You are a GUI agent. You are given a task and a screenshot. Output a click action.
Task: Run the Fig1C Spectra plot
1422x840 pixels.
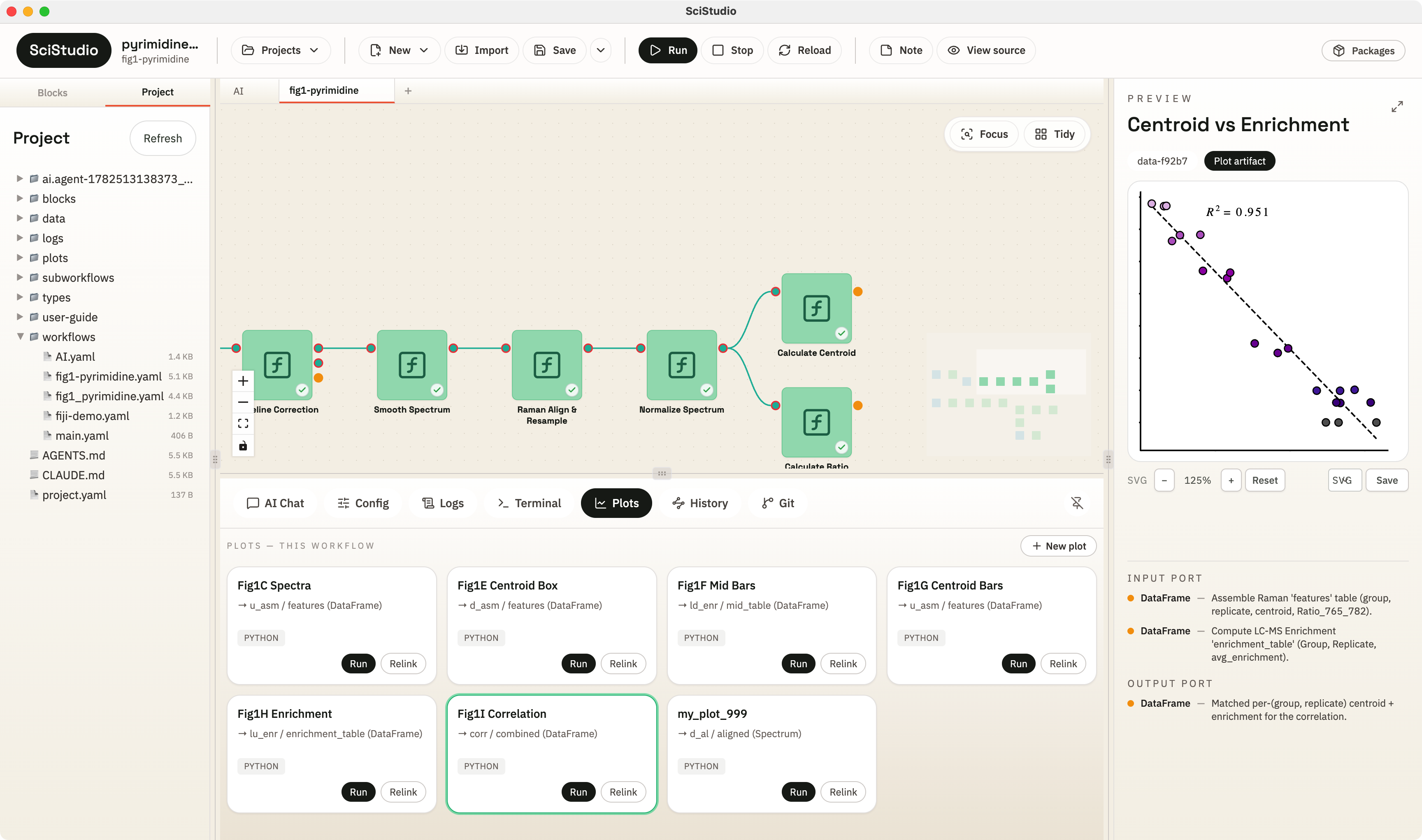click(x=358, y=664)
